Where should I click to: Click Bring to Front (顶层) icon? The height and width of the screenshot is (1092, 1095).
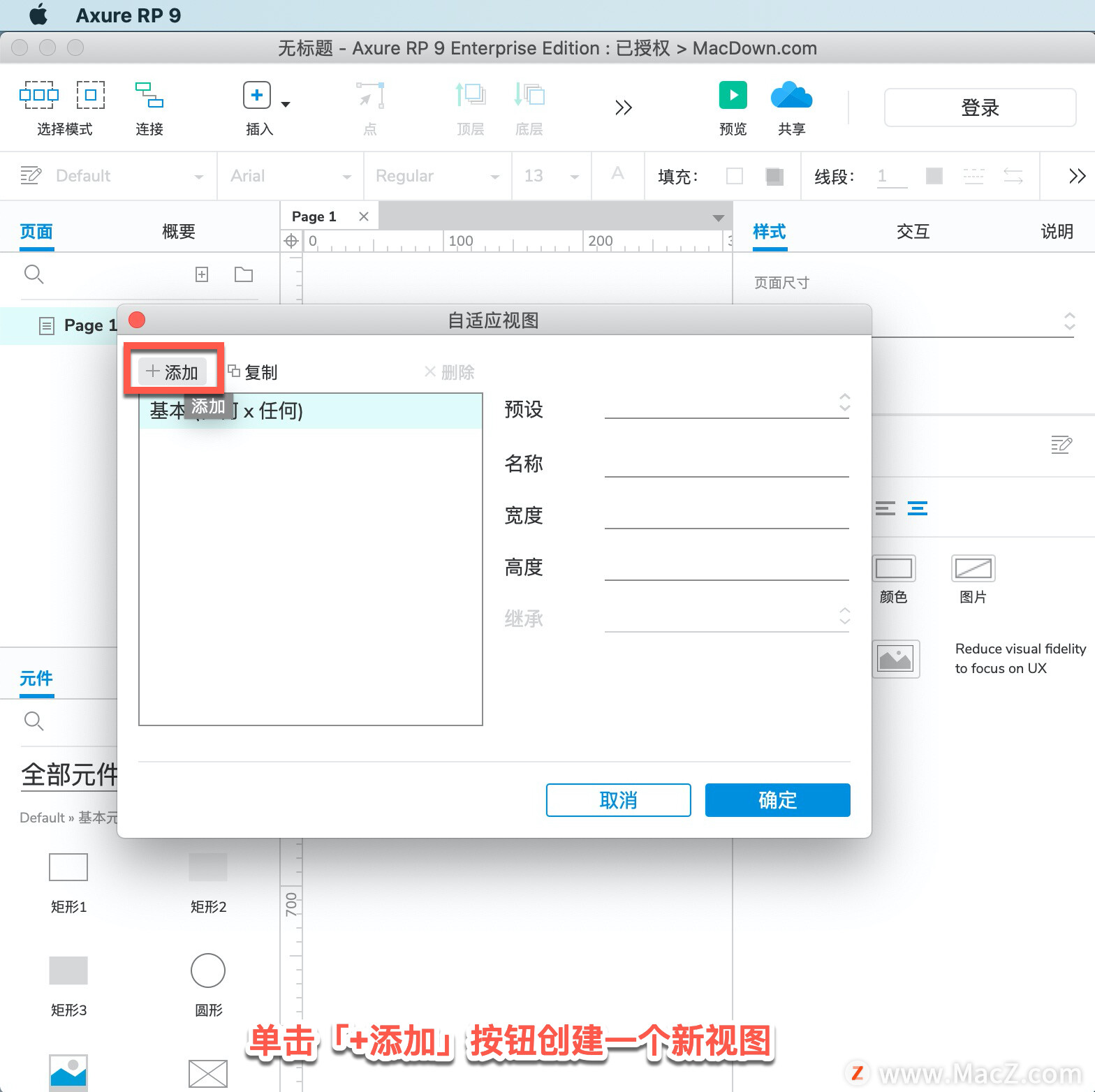click(471, 94)
